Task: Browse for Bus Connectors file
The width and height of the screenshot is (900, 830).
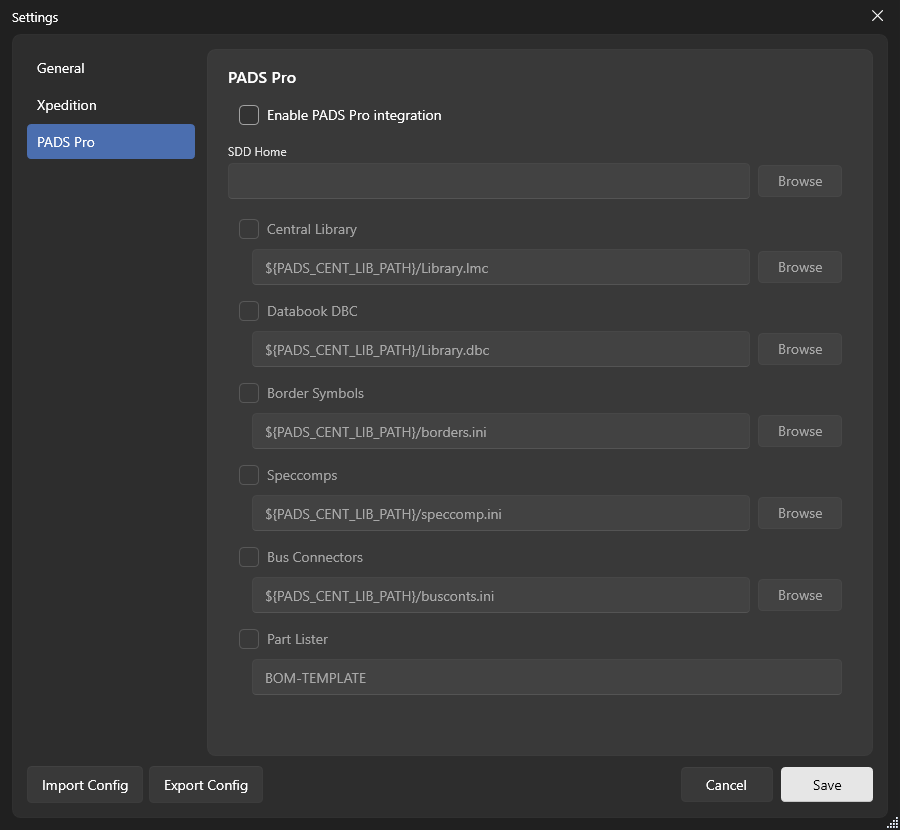Action: [x=800, y=596]
